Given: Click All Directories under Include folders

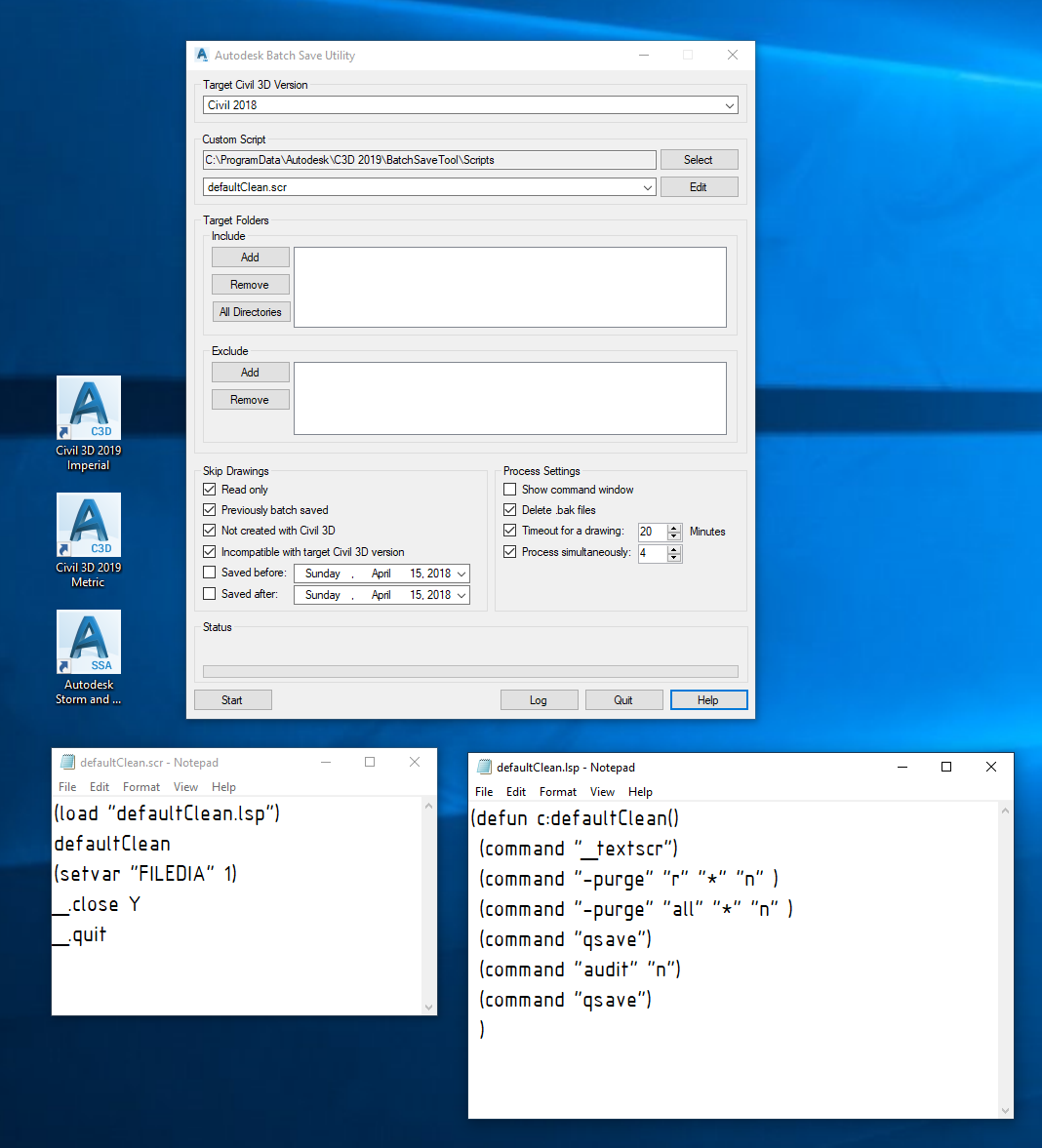Looking at the screenshot, I should pos(251,311).
